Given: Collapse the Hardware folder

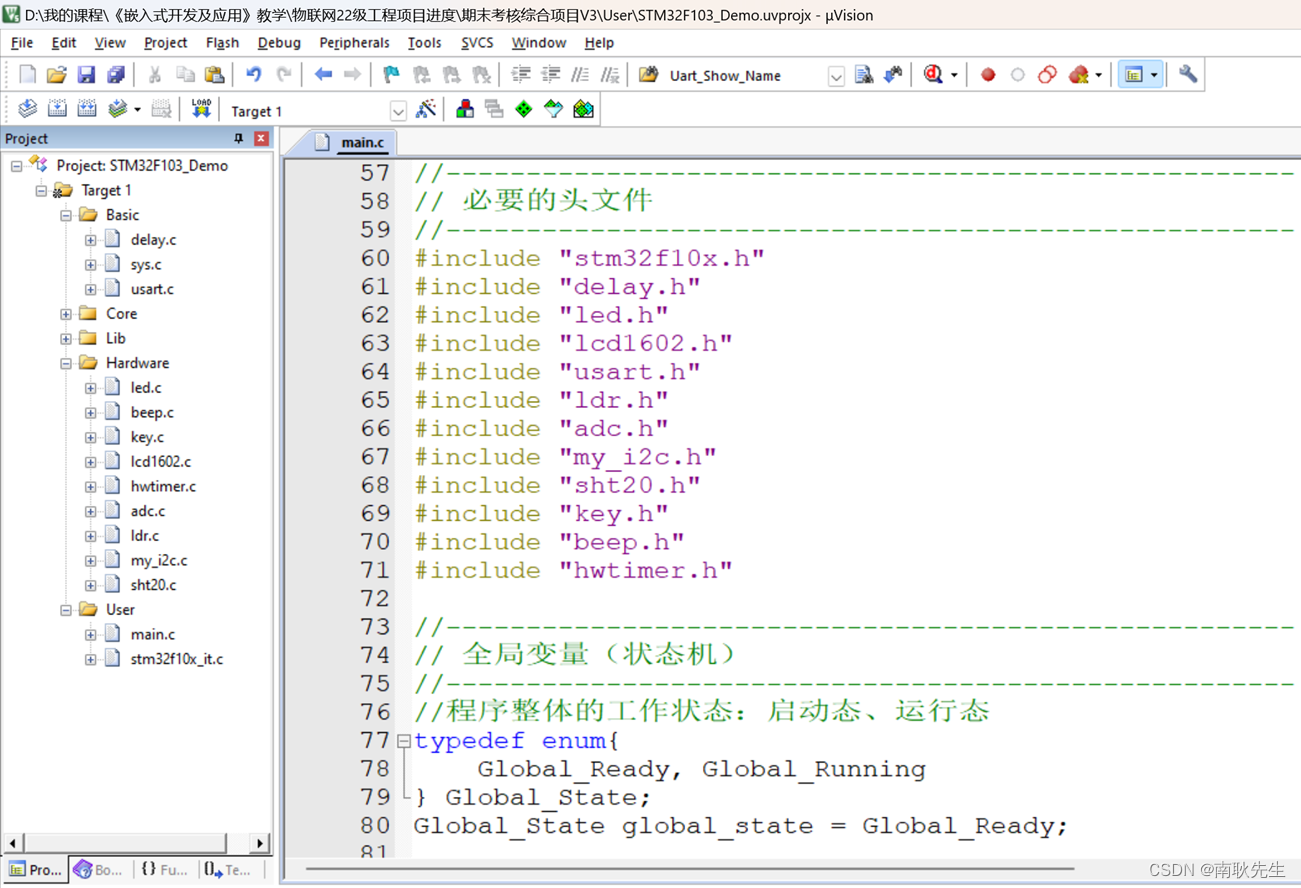Looking at the screenshot, I should click(x=66, y=363).
